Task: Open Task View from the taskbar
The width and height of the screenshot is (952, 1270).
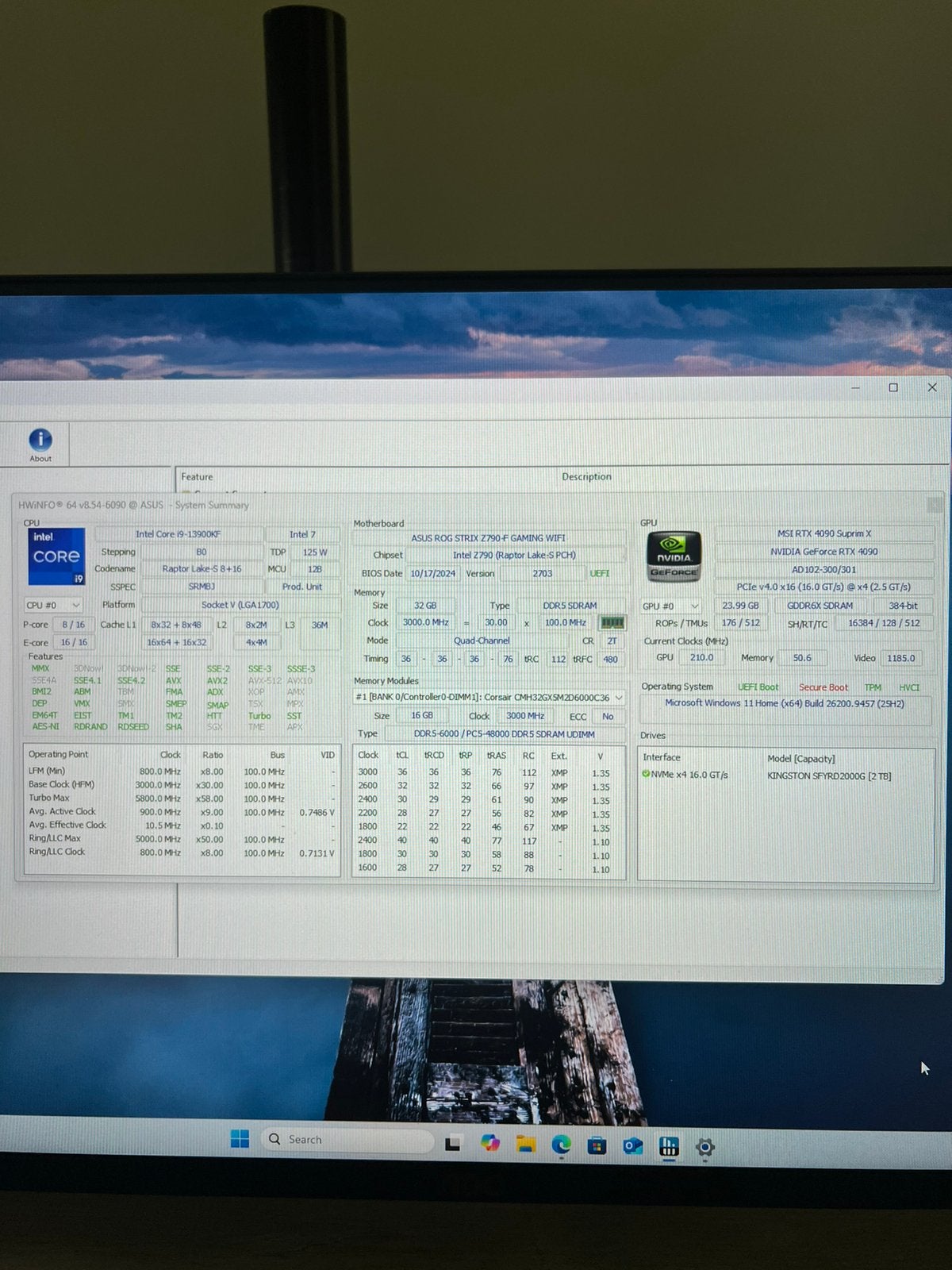Action: [453, 1145]
